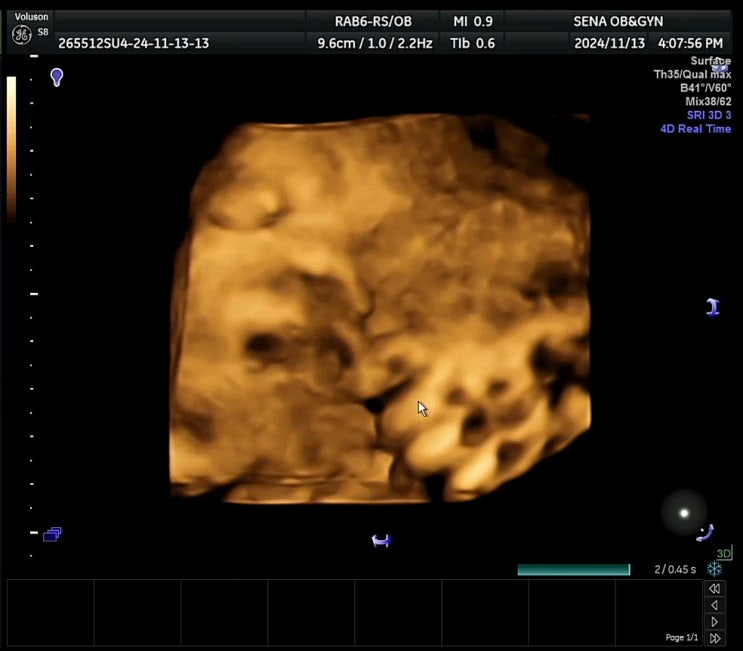Click the patient ID 265512SU4-24-11-13-13 field
The width and height of the screenshot is (743, 651).
pos(133,44)
